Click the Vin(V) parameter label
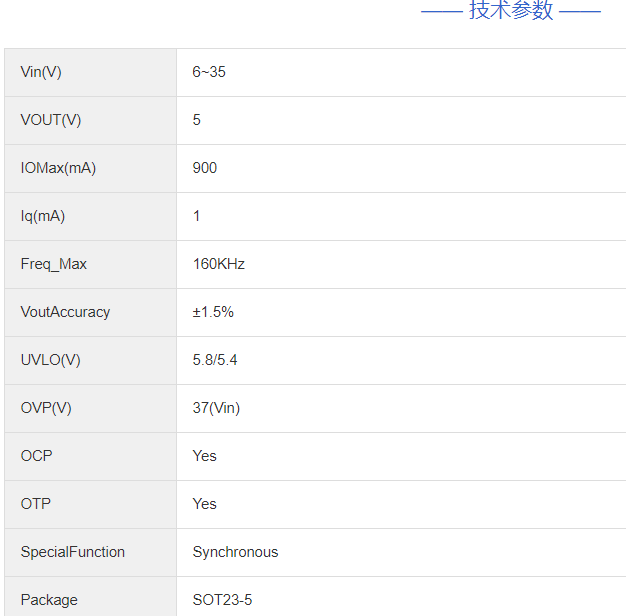Screen dimensions: 626x616 (41, 72)
